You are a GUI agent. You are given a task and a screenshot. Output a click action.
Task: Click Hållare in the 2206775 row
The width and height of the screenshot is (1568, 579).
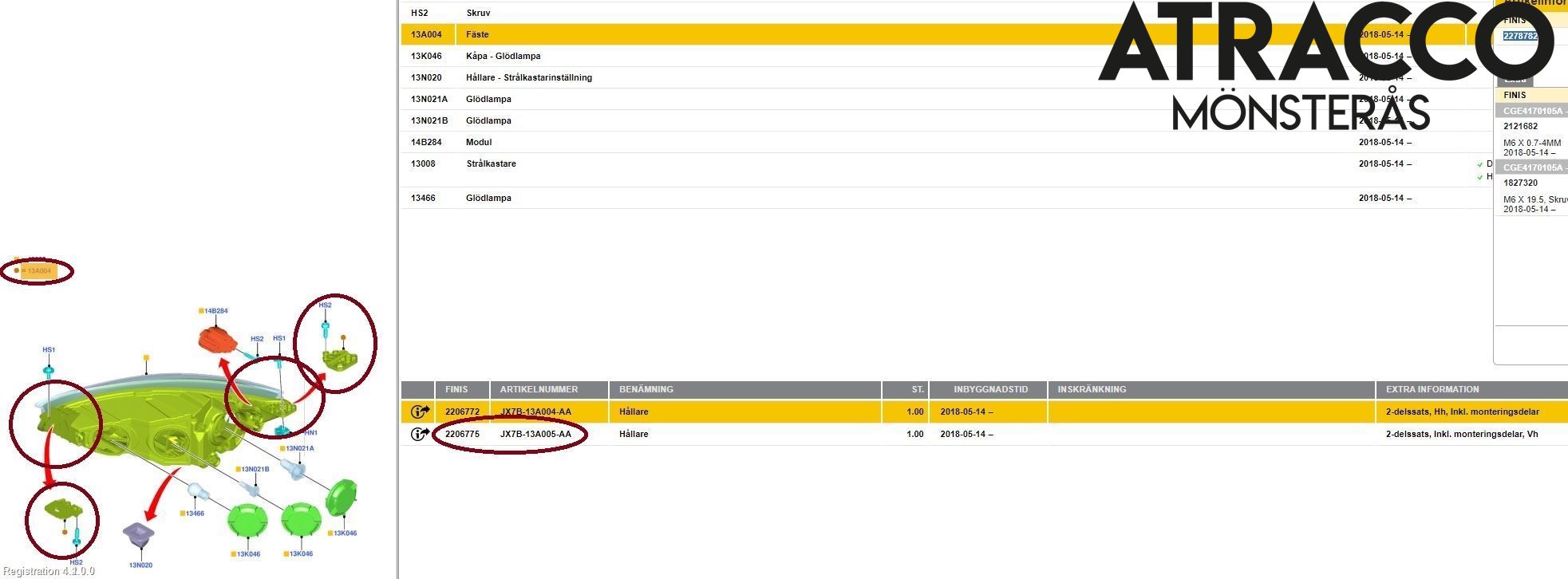634,434
